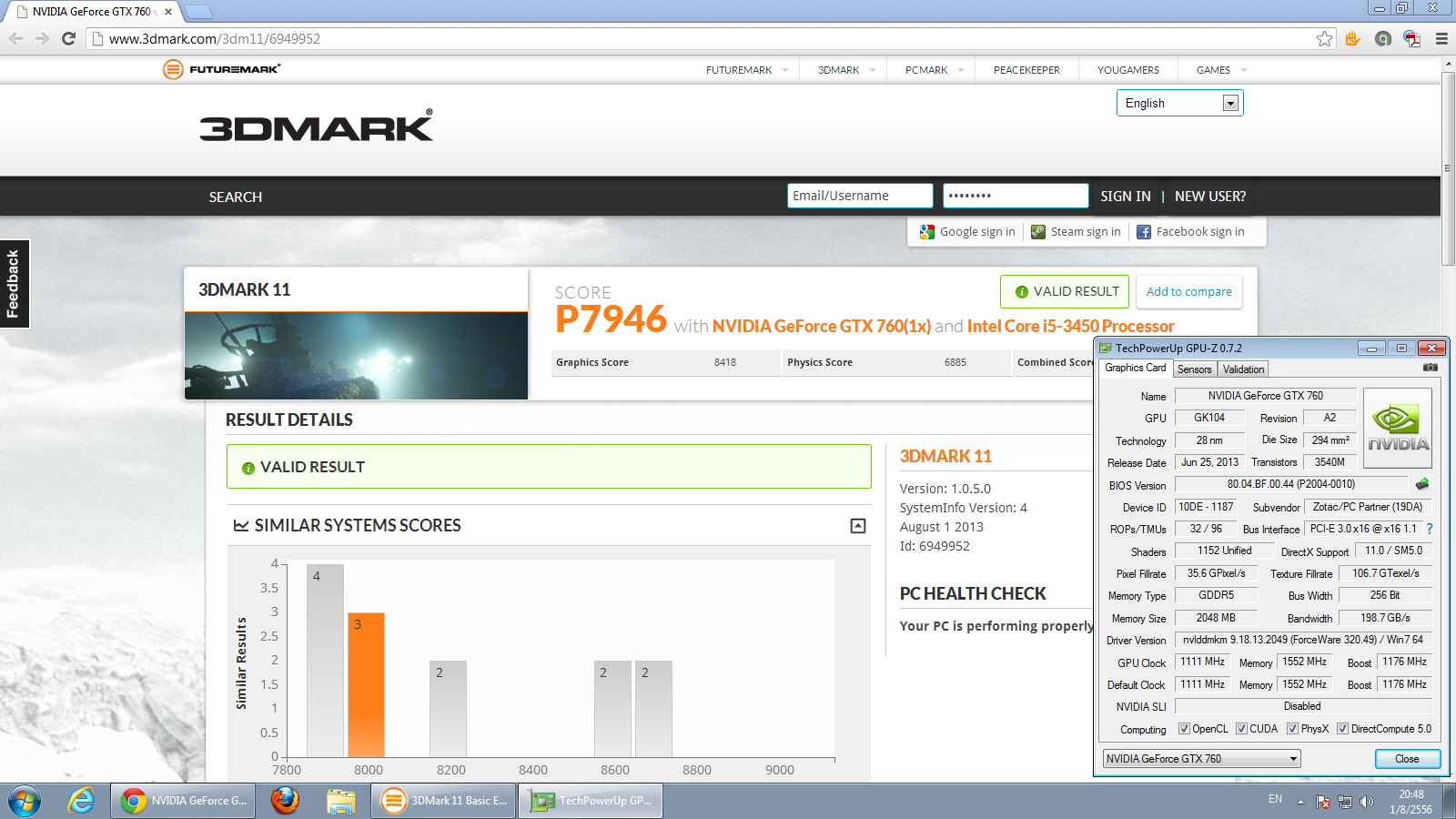This screenshot has height=819, width=1456.
Task: Click Add to compare button
Action: [1188, 292]
